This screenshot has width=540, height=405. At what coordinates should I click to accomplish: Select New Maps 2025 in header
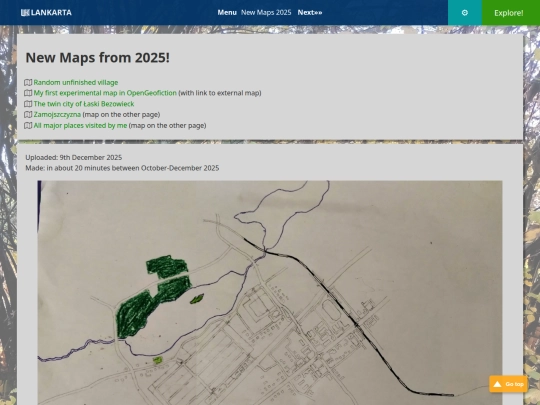click(266, 12)
